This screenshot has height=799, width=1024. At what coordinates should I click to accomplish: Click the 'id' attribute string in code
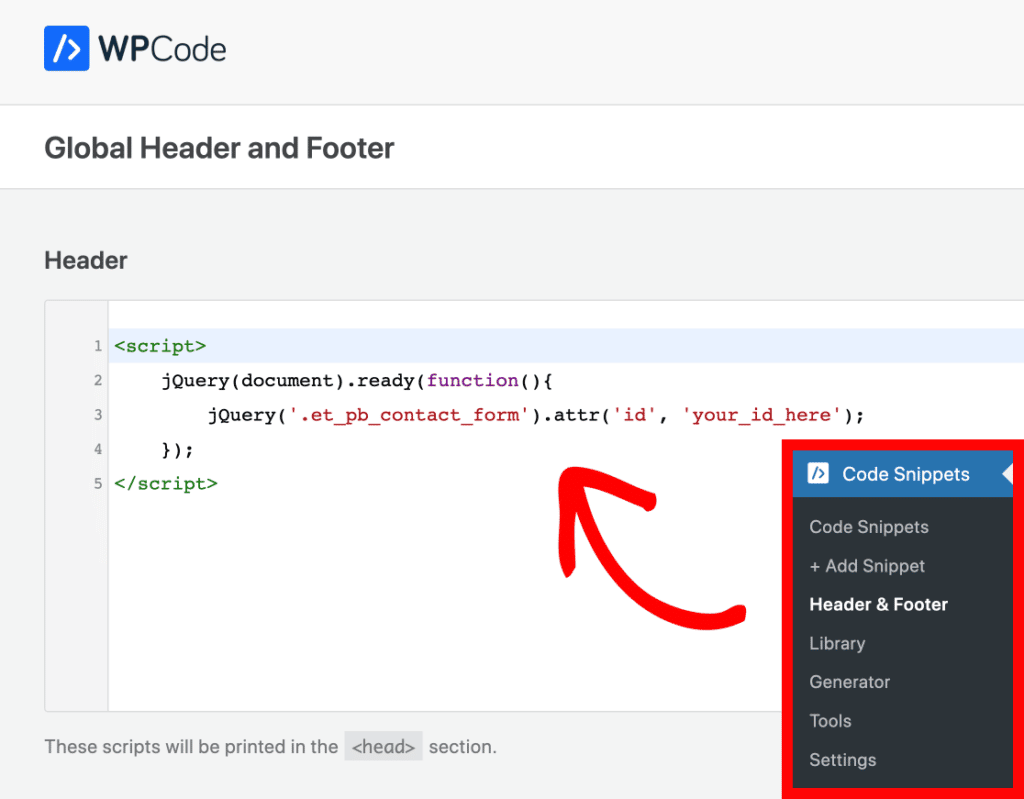tap(634, 415)
